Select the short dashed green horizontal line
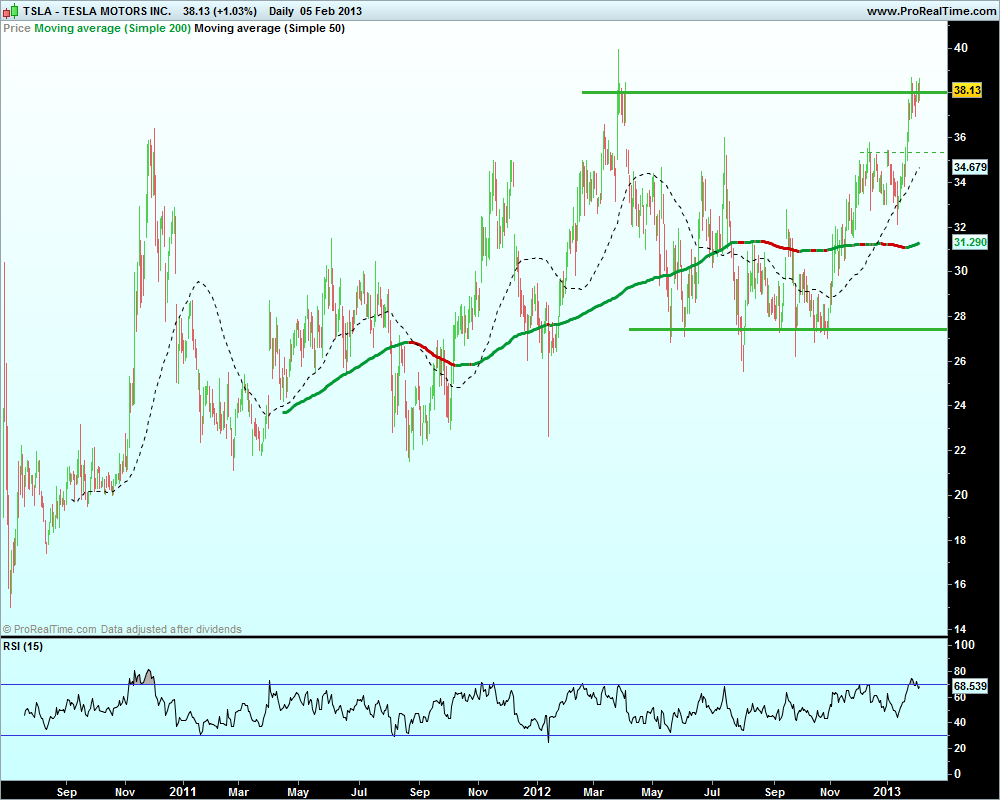1000x800 pixels. pyautogui.click(x=902, y=152)
